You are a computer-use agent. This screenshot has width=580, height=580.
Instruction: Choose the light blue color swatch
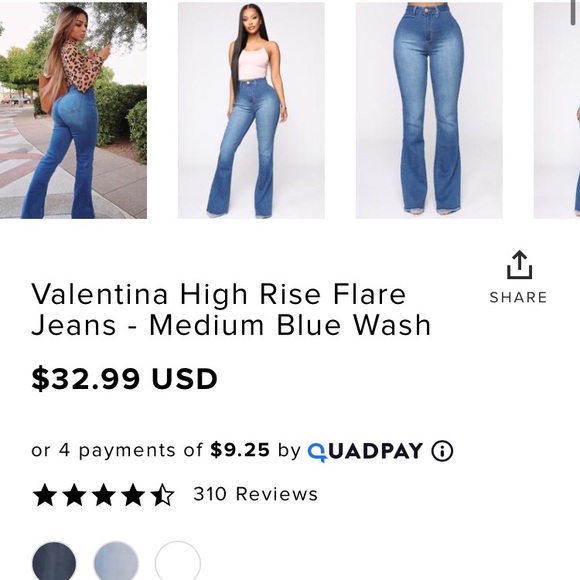coord(116,561)
